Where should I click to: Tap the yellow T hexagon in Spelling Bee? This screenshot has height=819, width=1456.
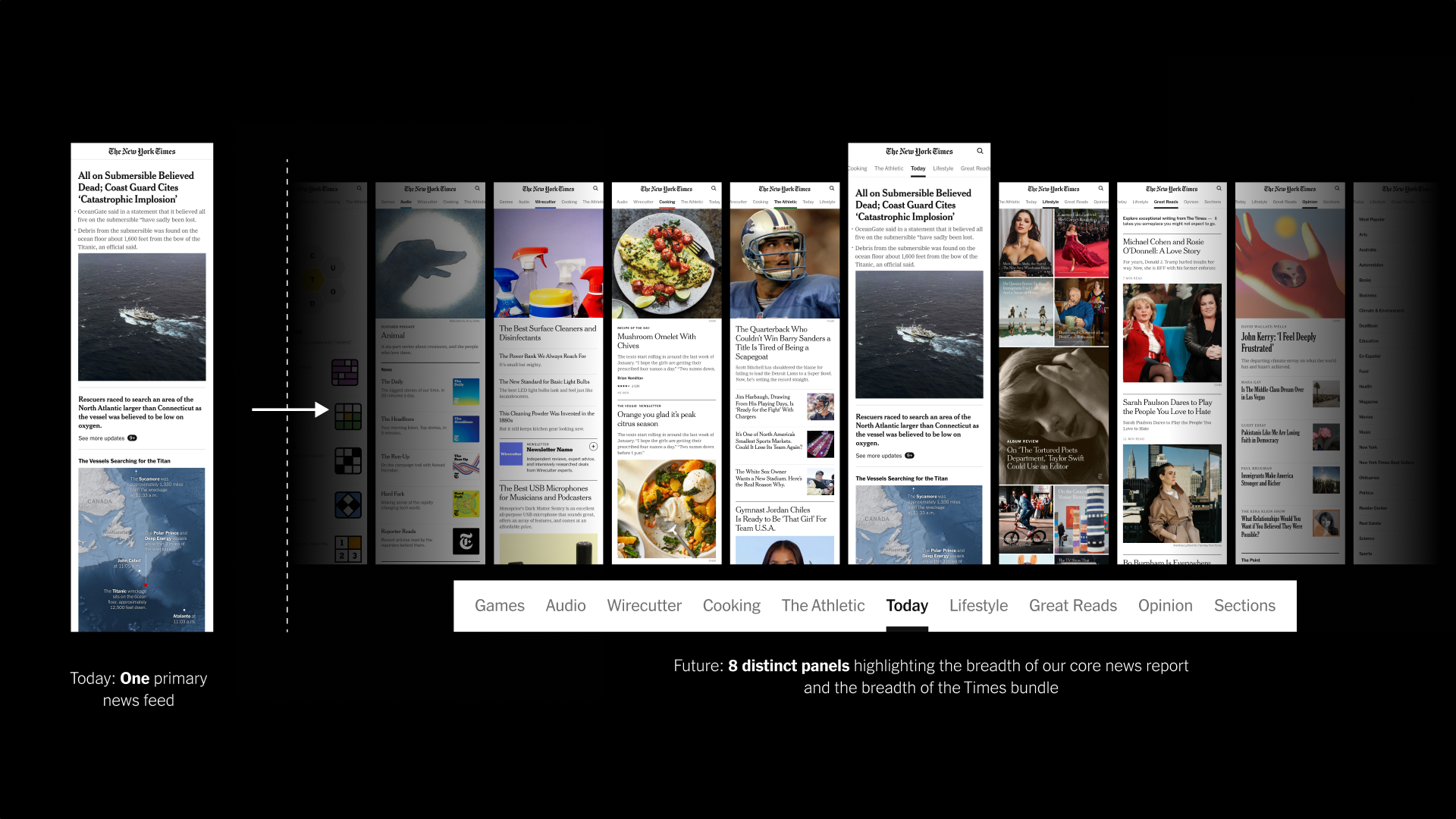coord(312,280)
